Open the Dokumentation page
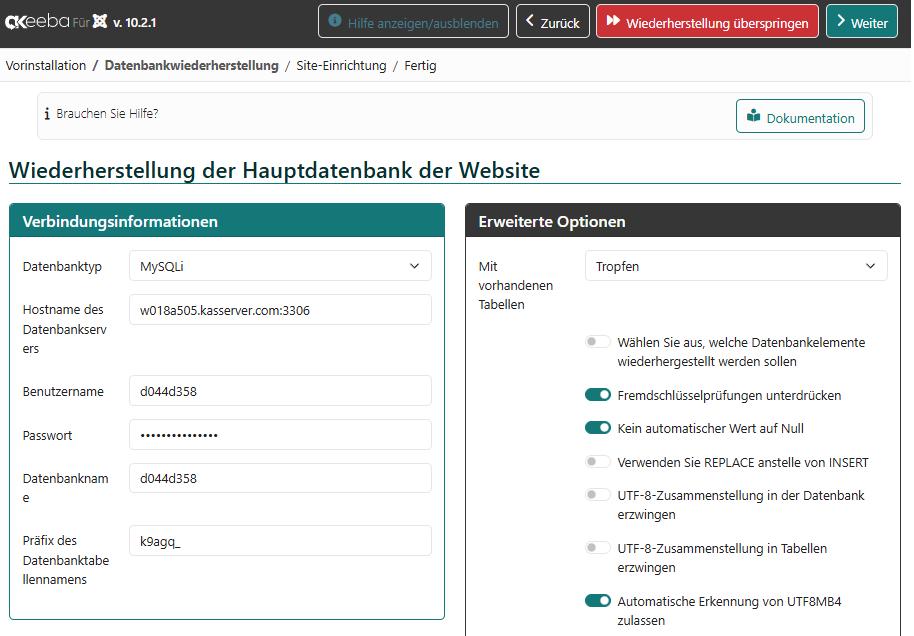 (800, 116)
